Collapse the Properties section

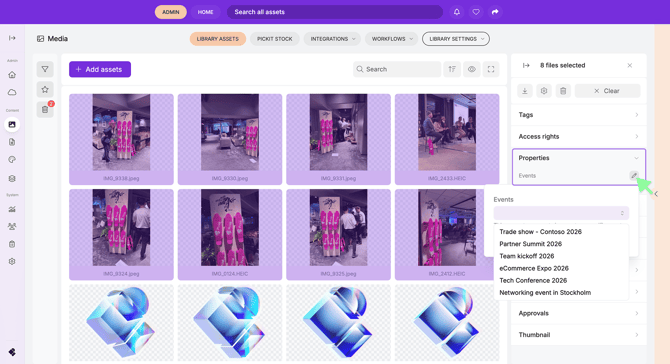pyautogui.click(x=579, y=158)
